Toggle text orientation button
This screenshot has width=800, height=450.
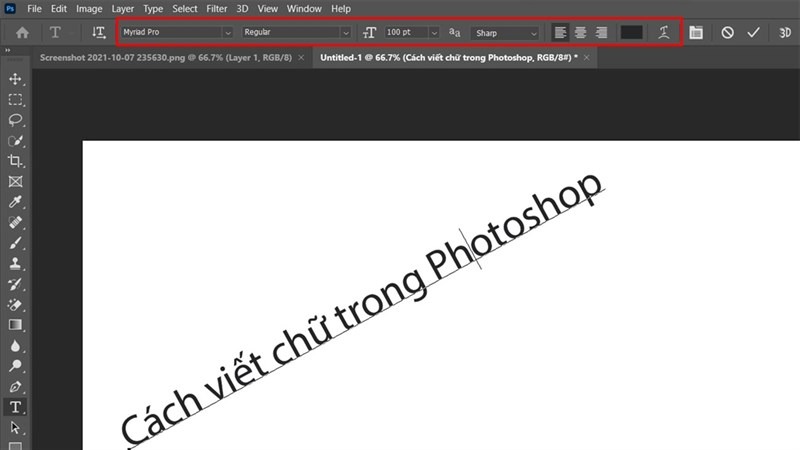pos(98,33)
